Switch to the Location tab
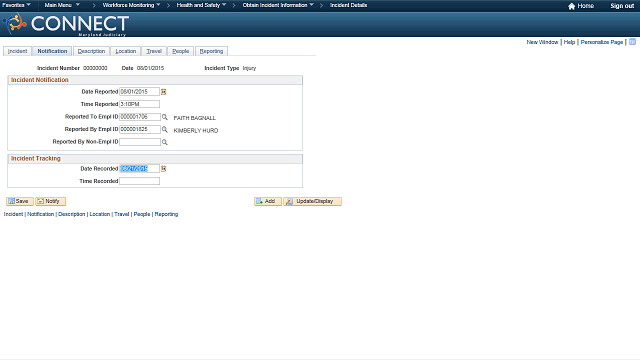 pyautogui.click(x=126, y=51)
